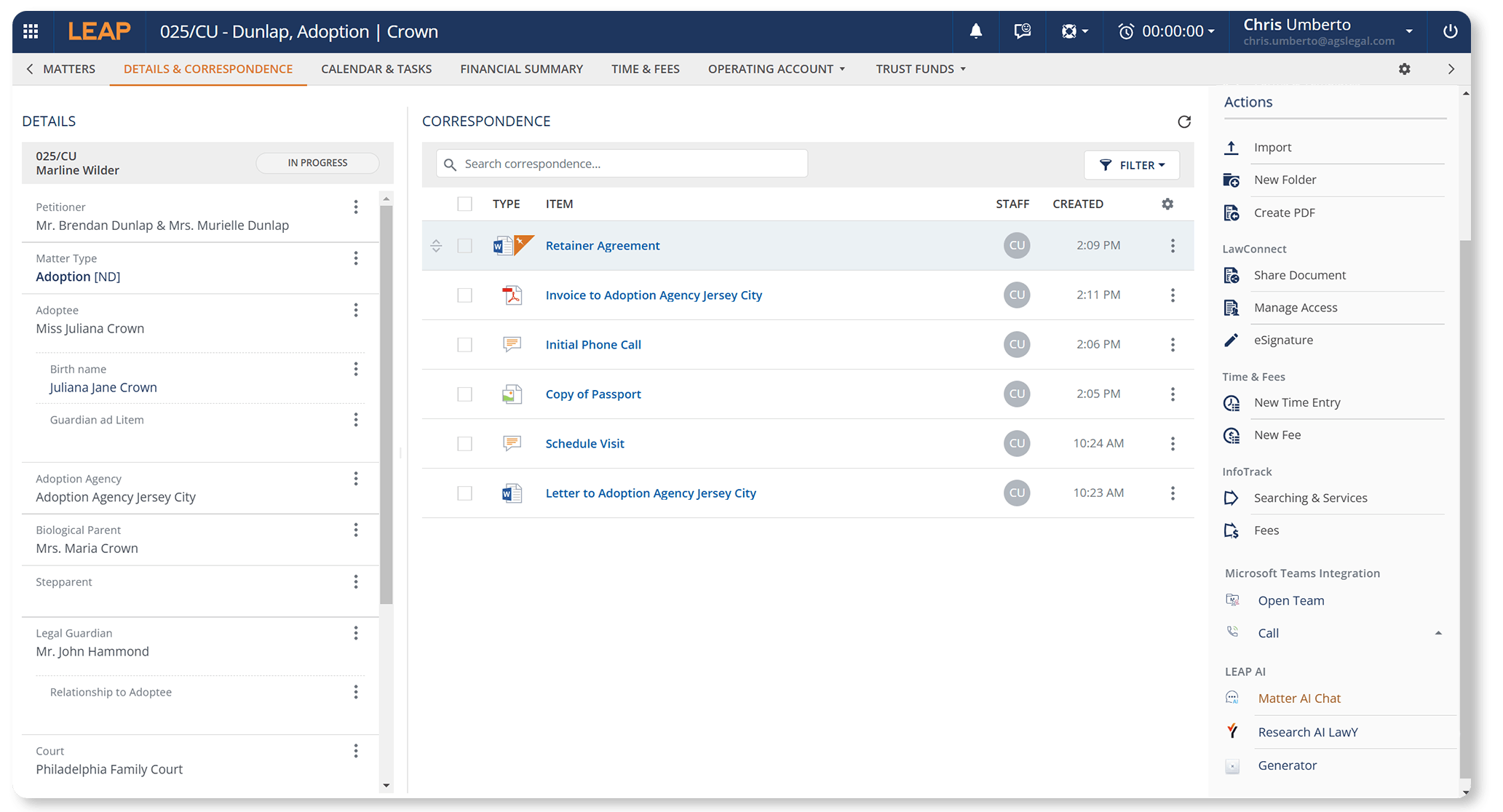Click the power logout icon
1503x812 pixels.
point(1450,31)
